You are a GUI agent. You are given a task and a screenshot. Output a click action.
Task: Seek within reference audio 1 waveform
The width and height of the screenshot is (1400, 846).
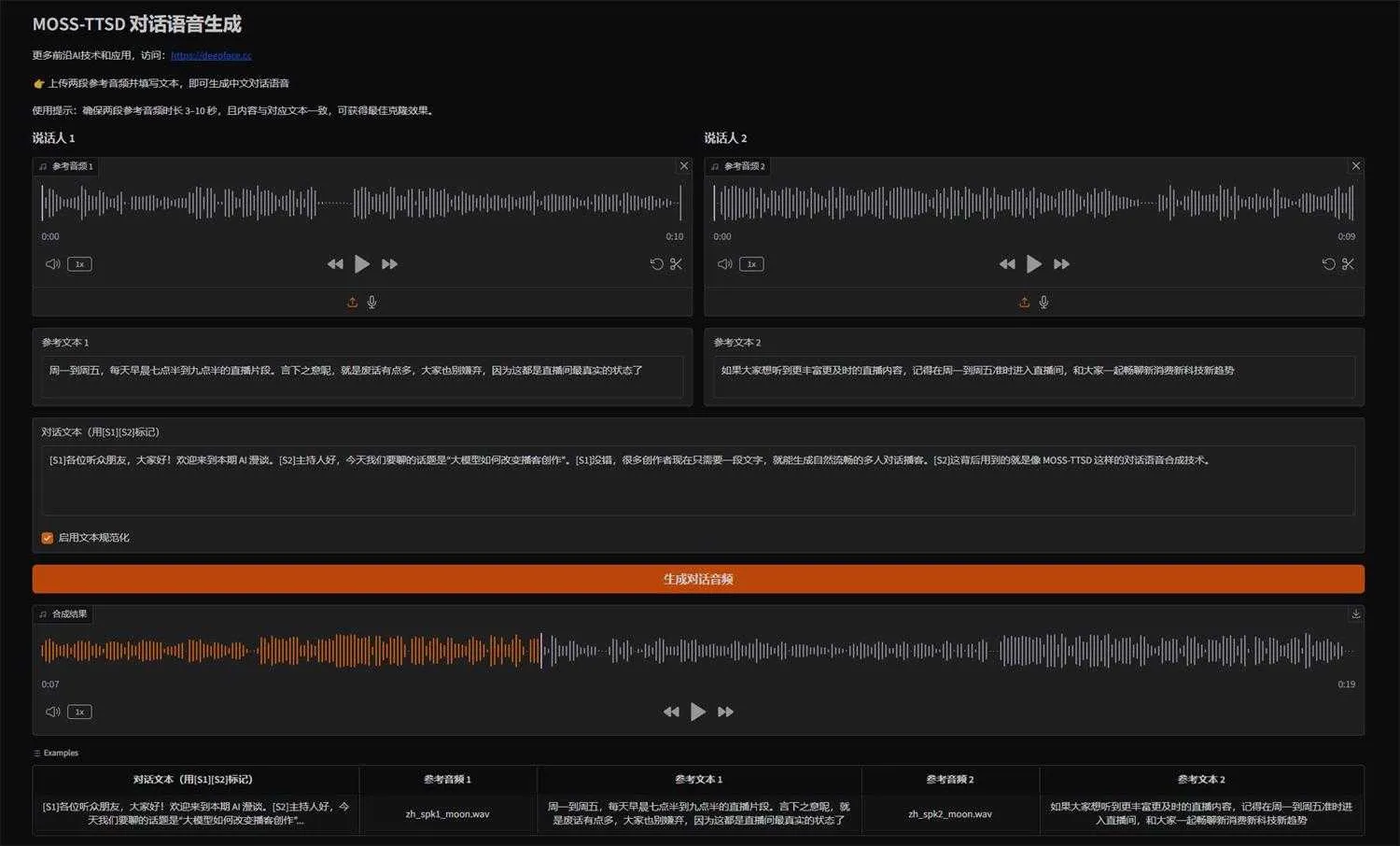pyautogui.click(x=362, y=203)
